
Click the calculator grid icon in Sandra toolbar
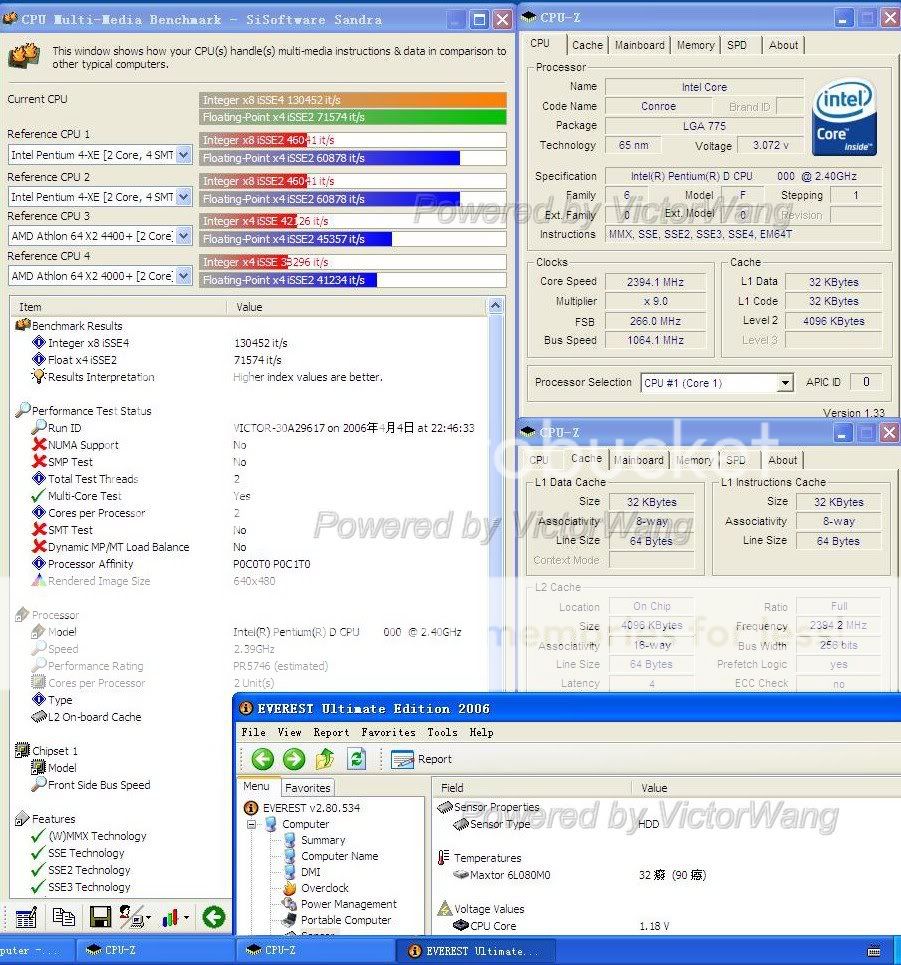(x=26, y=917)
